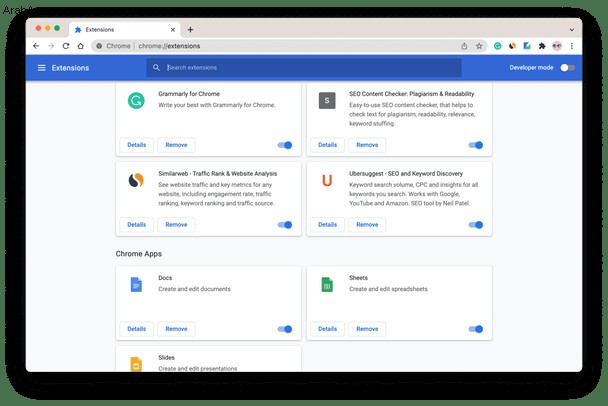The width and height of the screenshot is (608, 406).
Task: Click the Developer mode label
Action: click(531, 67)
